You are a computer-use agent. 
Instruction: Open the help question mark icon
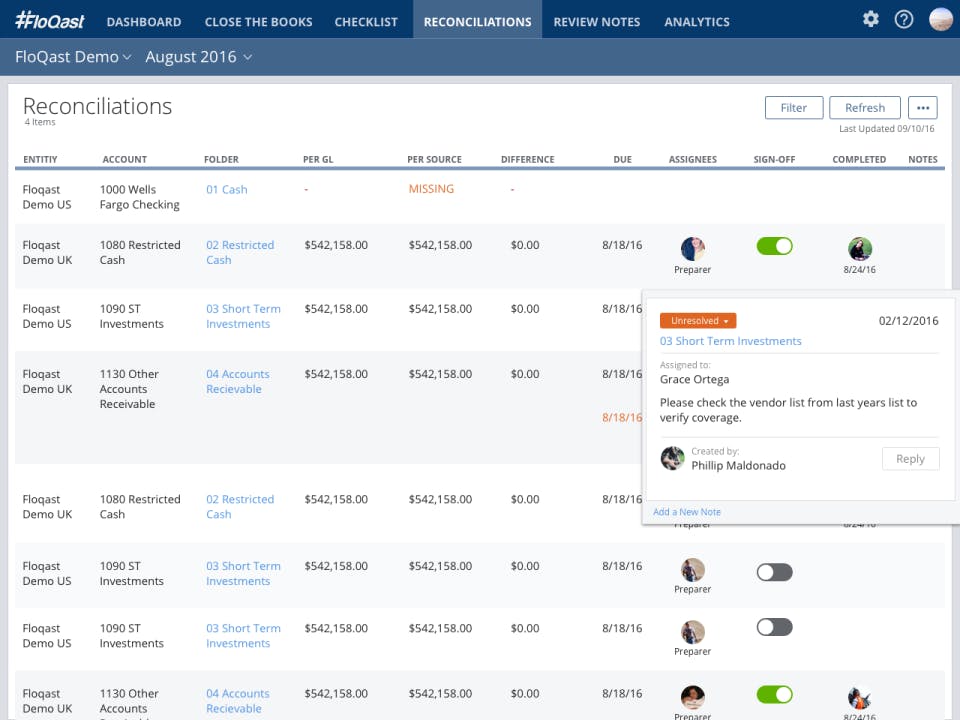(903, 19)
